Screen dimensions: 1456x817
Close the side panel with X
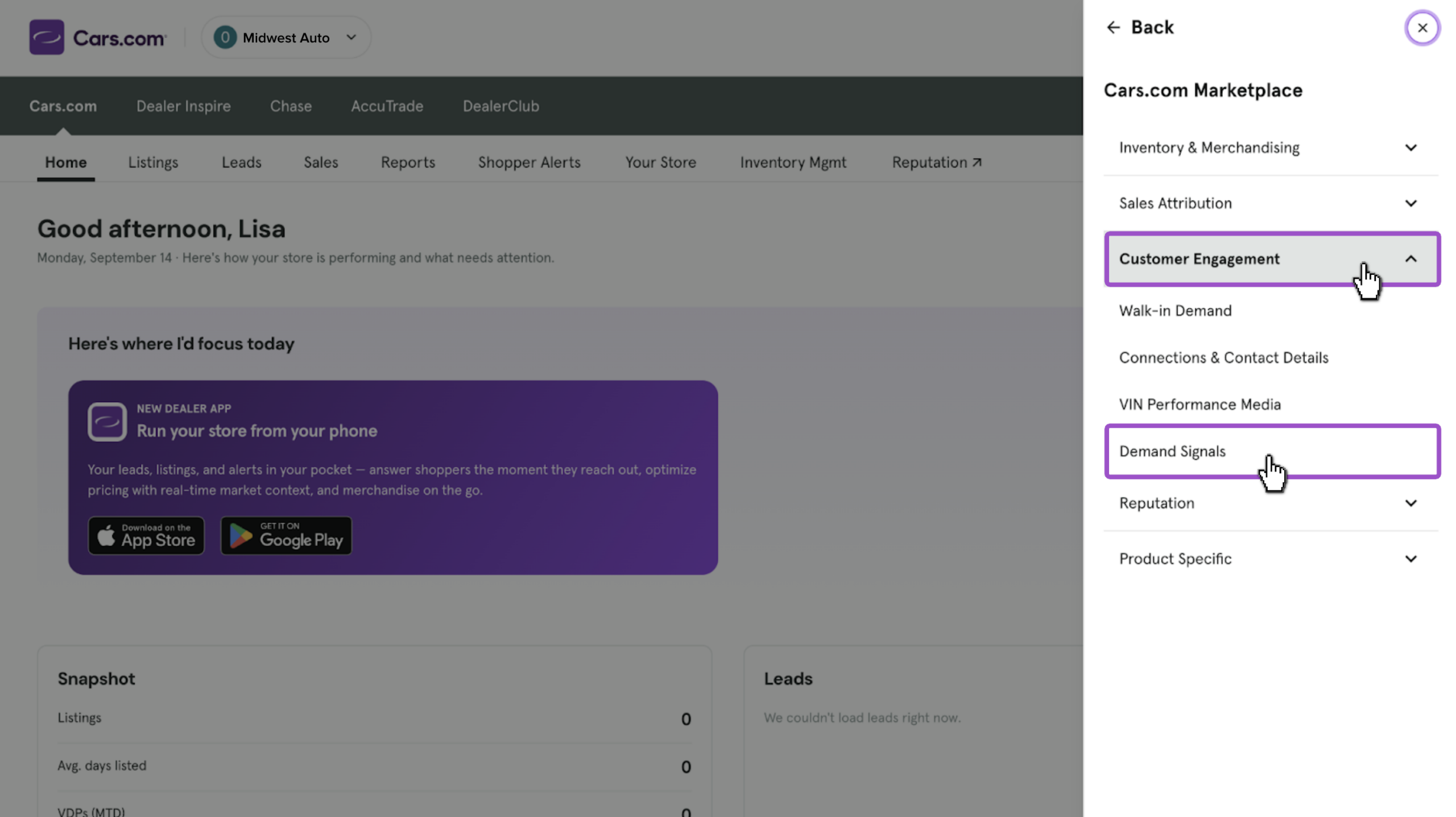click(1422, 28)
